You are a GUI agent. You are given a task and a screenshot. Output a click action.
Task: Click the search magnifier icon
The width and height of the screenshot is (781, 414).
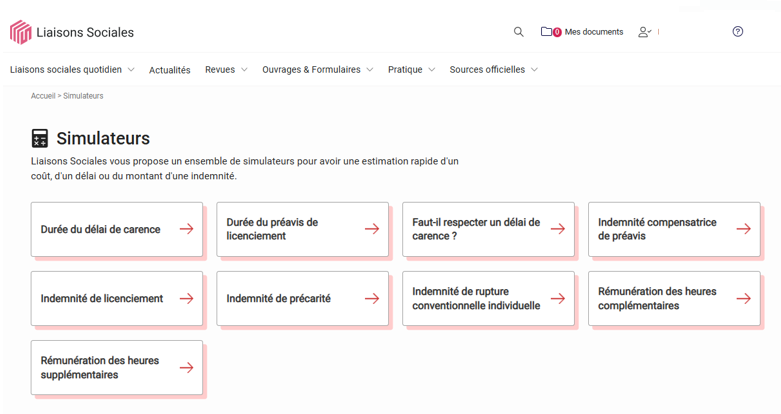coord(519,32)
